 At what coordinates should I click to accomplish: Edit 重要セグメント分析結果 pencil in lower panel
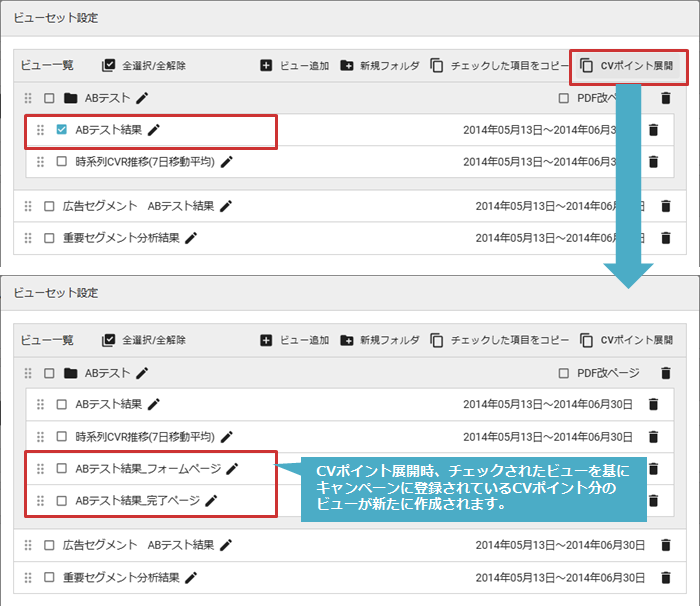click(191, 577)
